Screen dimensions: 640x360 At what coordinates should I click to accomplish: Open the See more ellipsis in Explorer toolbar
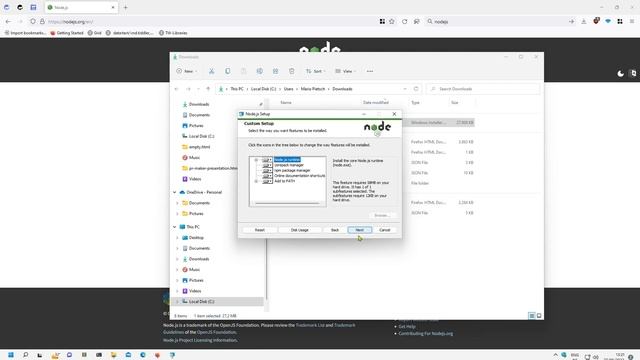tap(370, 71)
